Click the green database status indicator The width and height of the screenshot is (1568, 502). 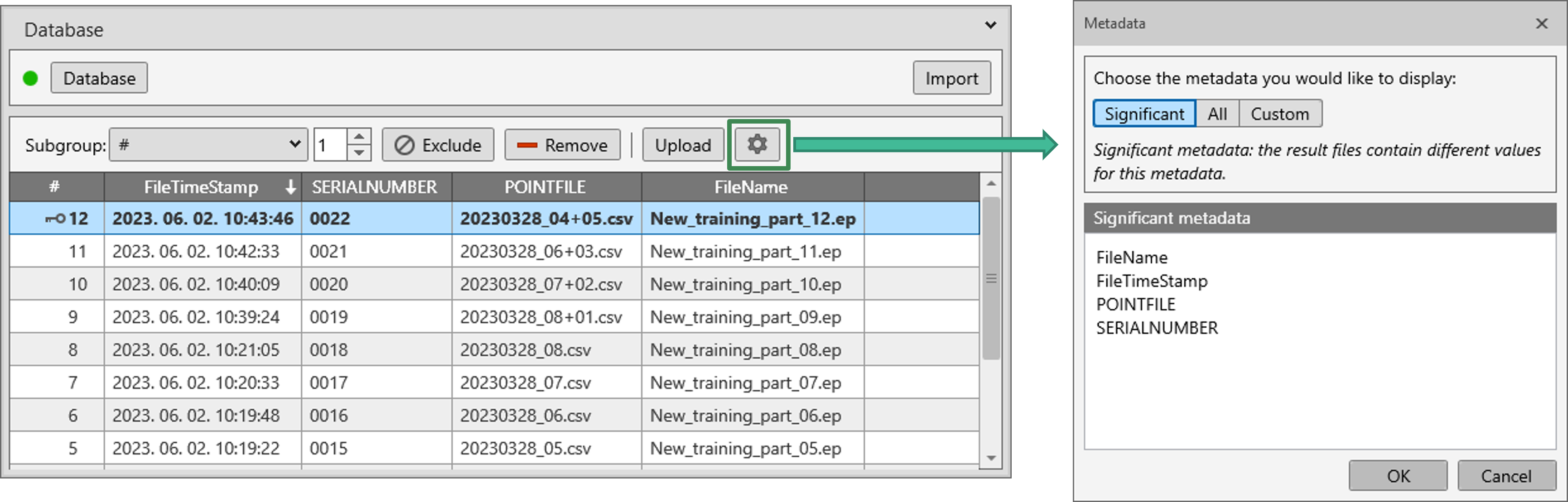[x=30, y=78]
